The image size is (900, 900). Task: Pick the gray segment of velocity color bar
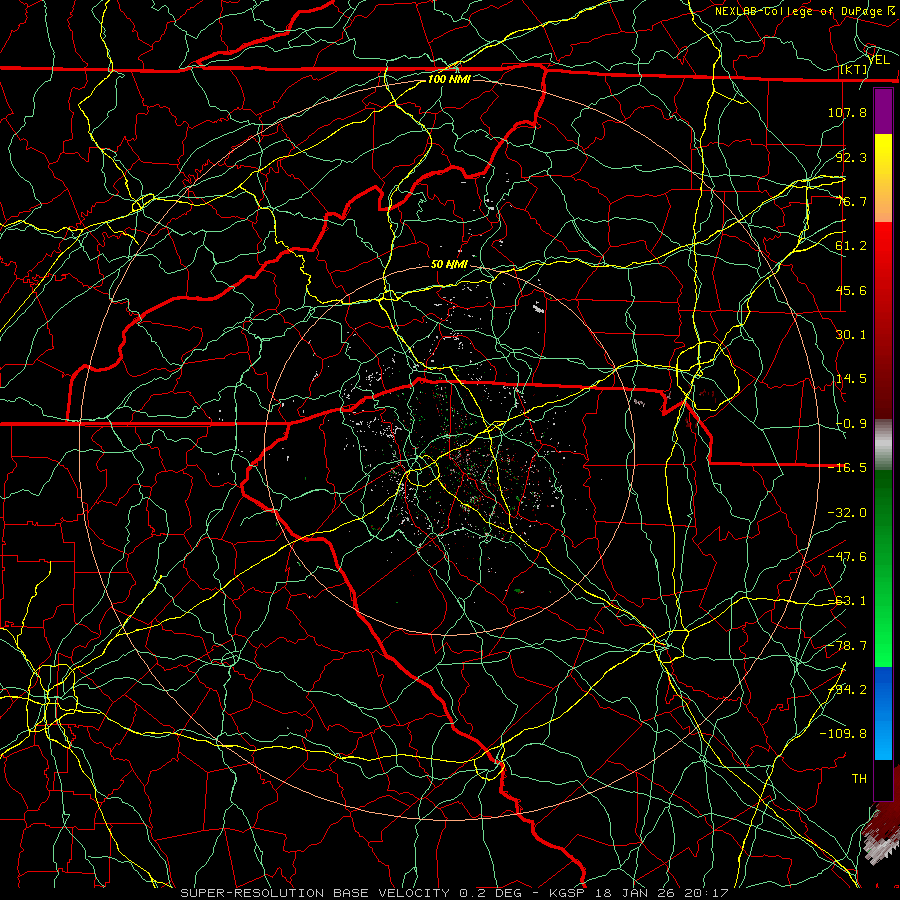tap(883, 445)
